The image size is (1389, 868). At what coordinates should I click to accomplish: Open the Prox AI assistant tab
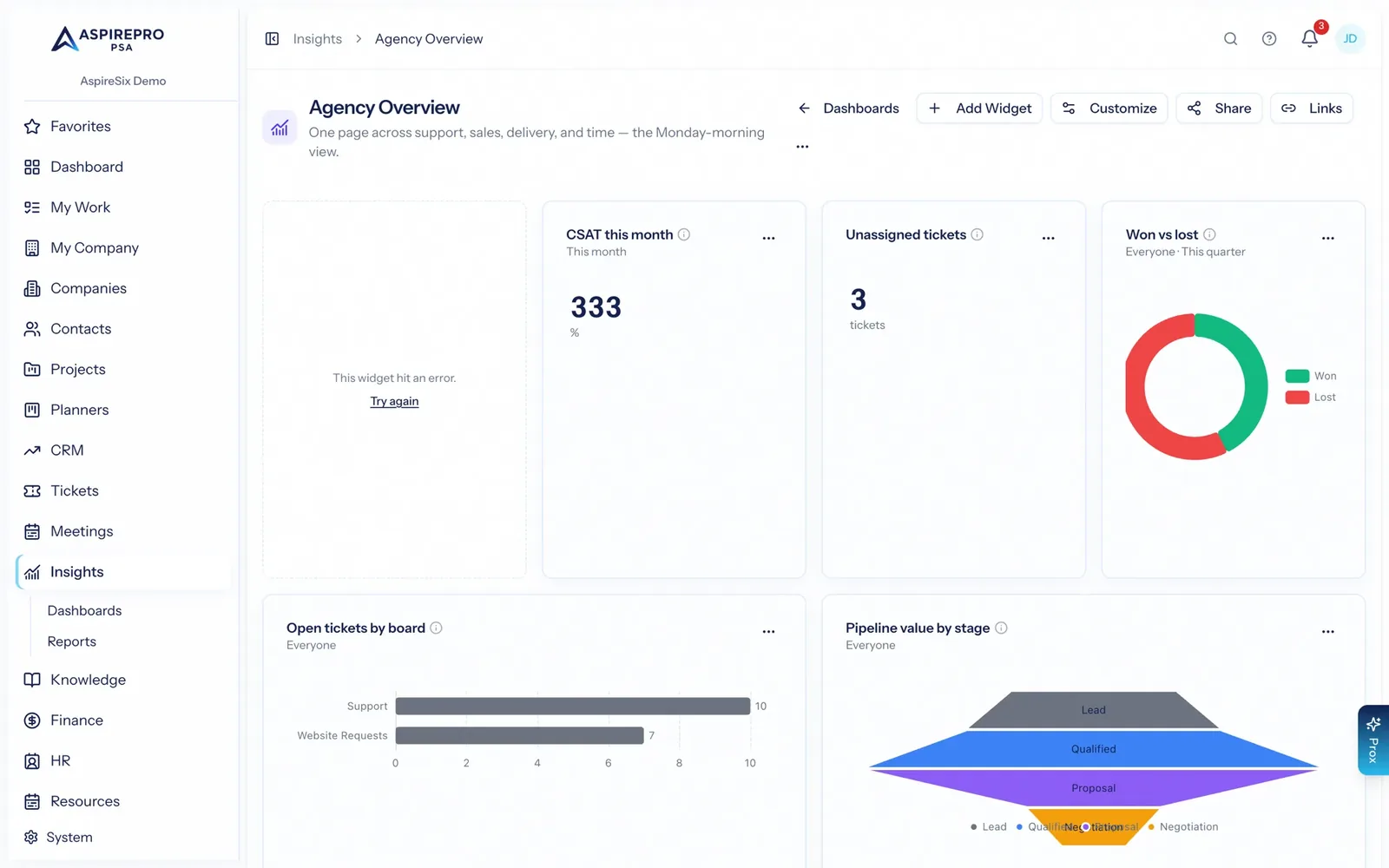pyautogui.click(x=1373, y=740)
